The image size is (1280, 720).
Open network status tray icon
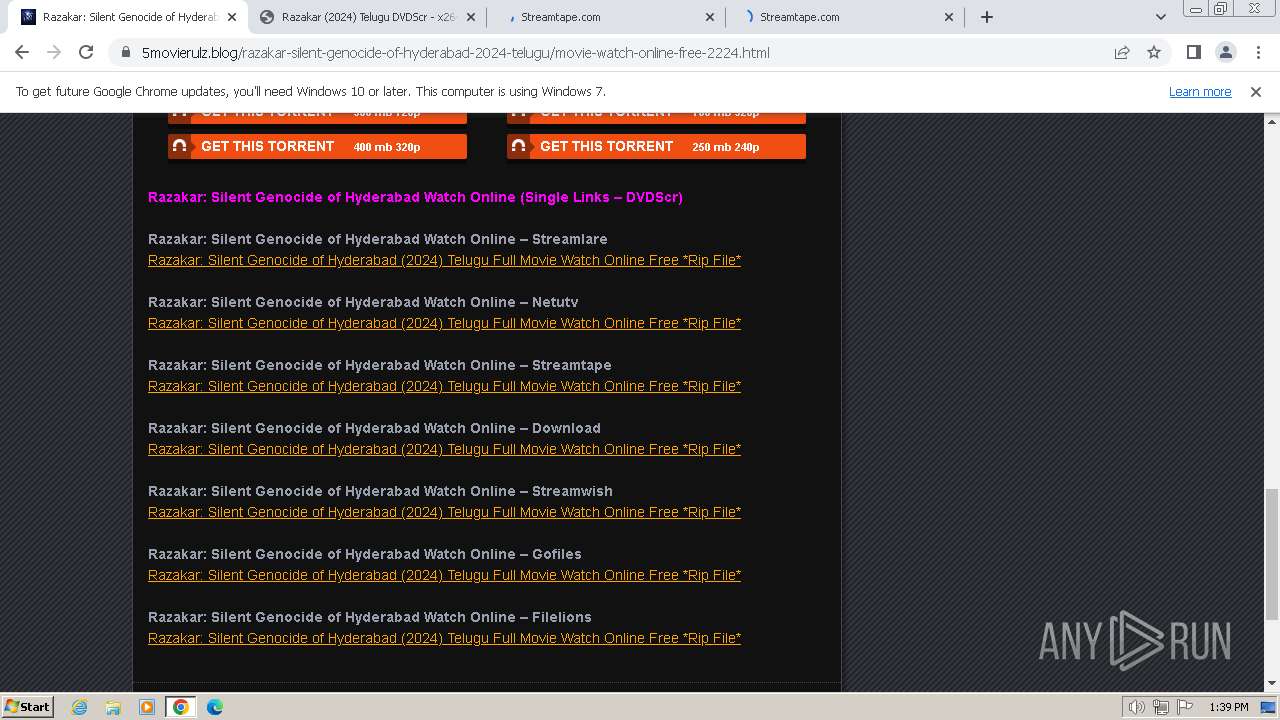(x=1161, y=707)
